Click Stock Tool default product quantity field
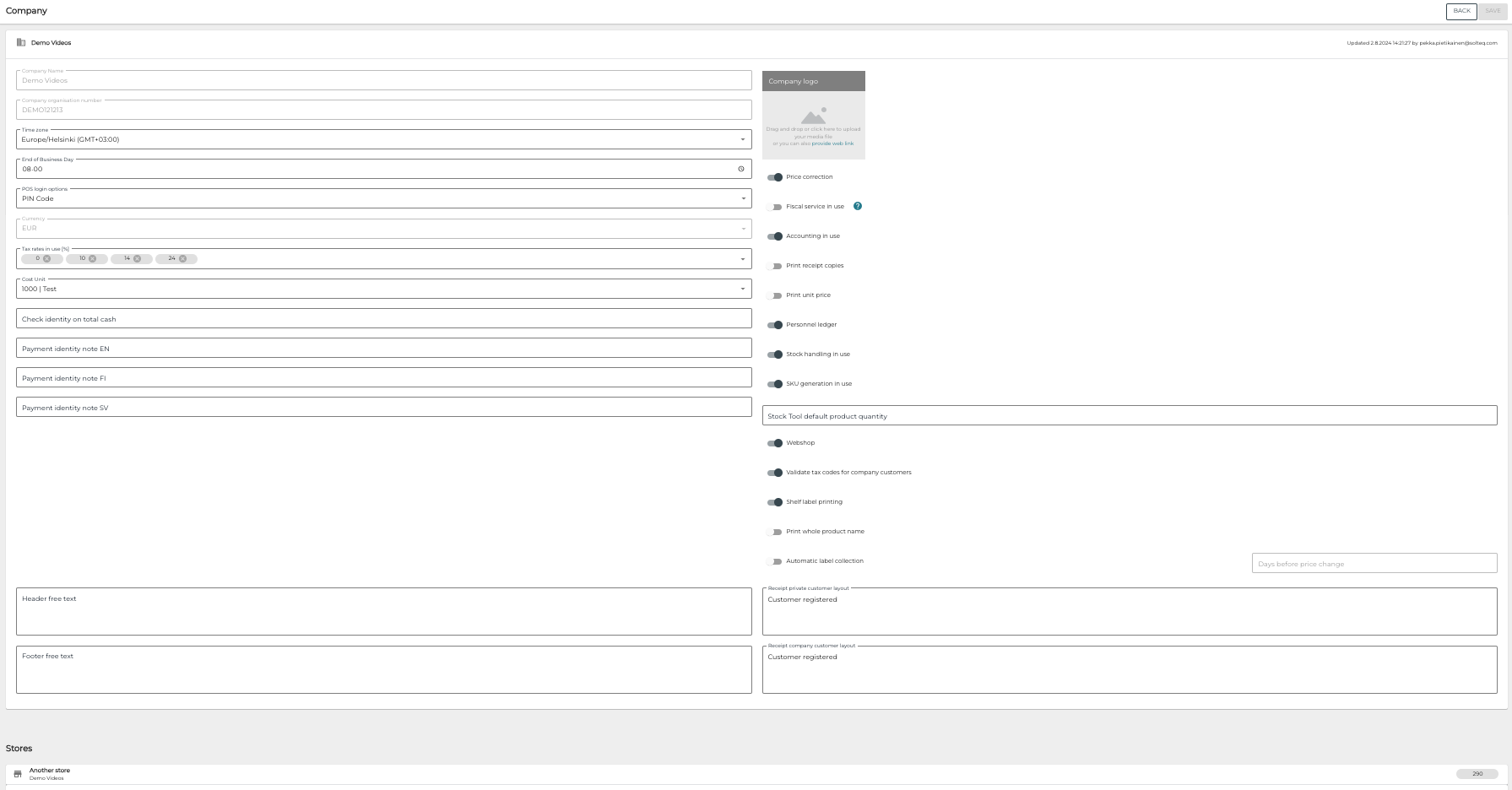Viewport: 1512px width, 790px height. [1130, 415]
